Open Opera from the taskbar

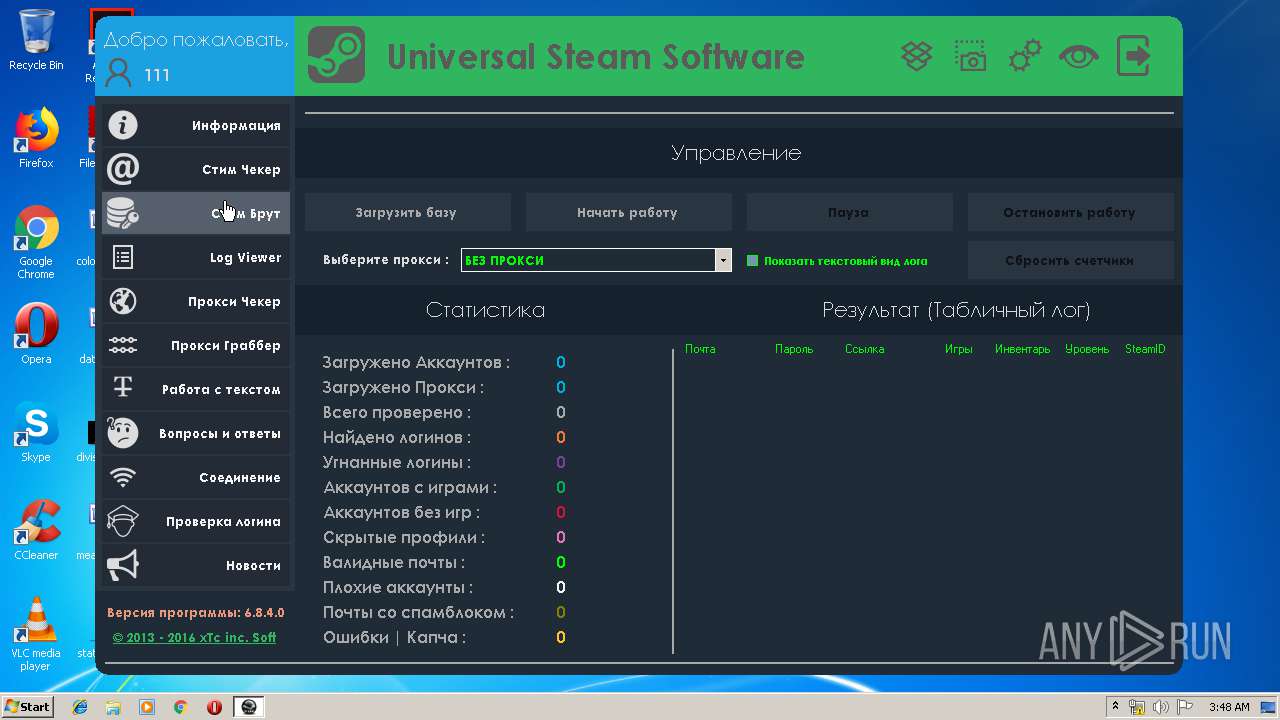214,707
